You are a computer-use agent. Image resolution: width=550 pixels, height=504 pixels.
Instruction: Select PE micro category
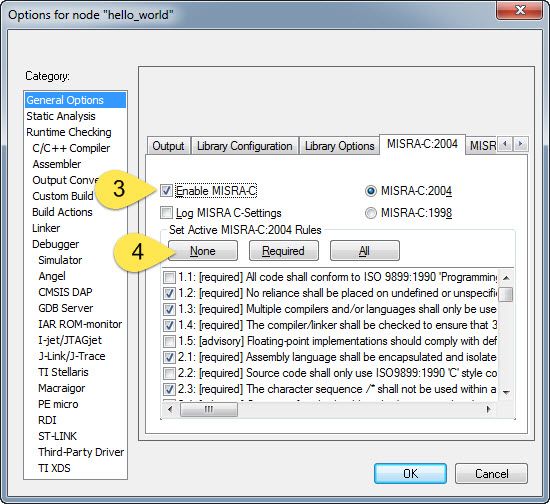click(x=75, y=404)
